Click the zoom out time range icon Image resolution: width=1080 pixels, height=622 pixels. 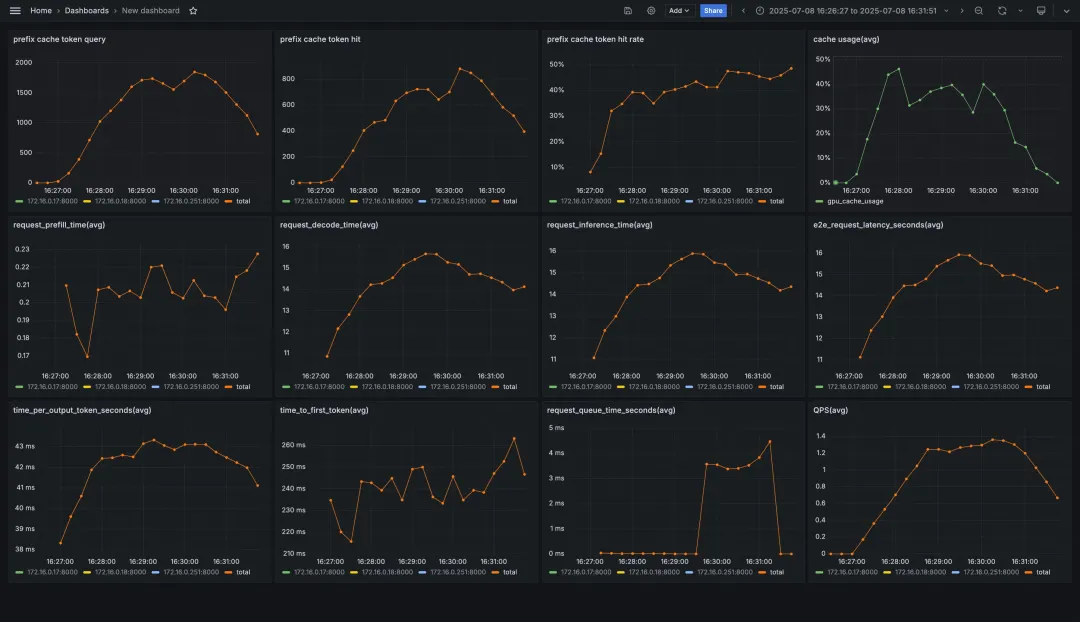(x=979, y=10)
